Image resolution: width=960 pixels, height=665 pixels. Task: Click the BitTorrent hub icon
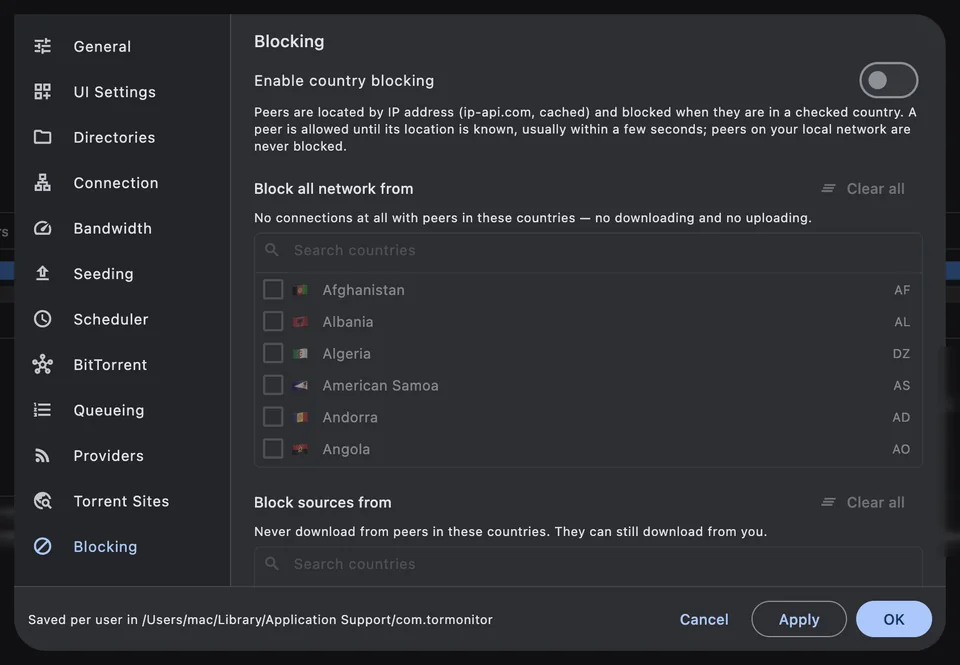click(x=42, y=364)
